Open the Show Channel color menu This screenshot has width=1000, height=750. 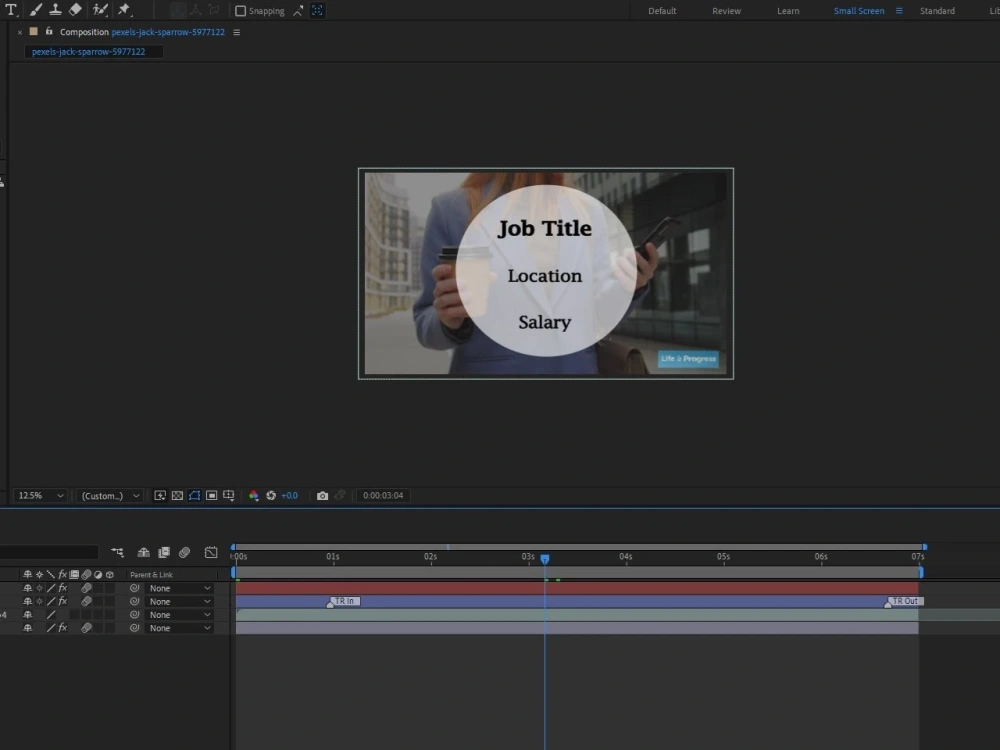254,496
